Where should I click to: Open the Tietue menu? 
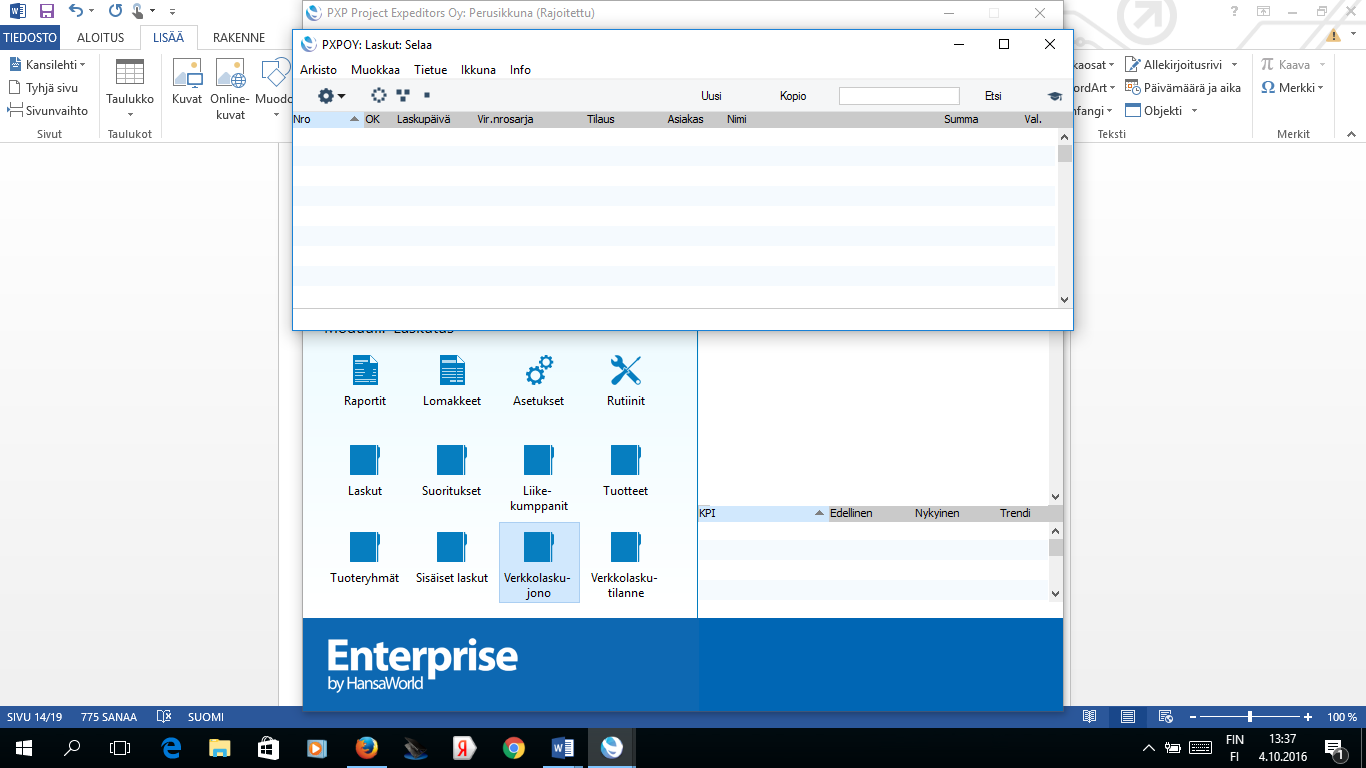431,70
